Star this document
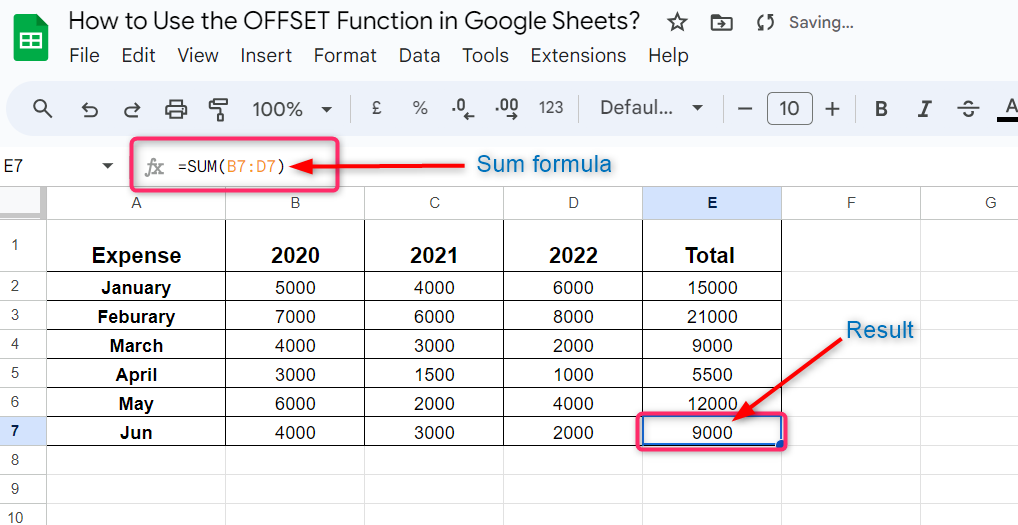The image size is (1018, 525). tap(677, 22)
